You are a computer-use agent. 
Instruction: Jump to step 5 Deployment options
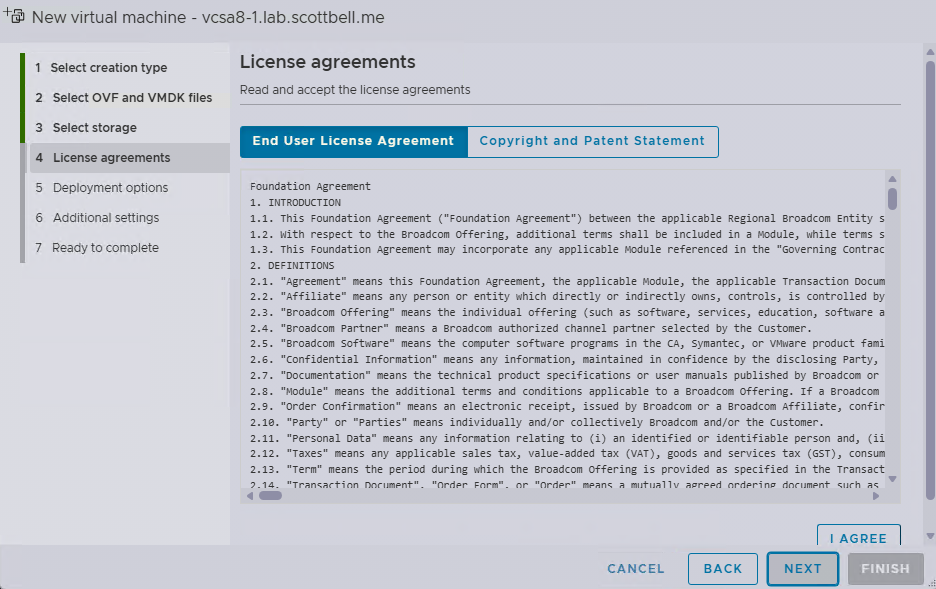[x=110, y=188]
